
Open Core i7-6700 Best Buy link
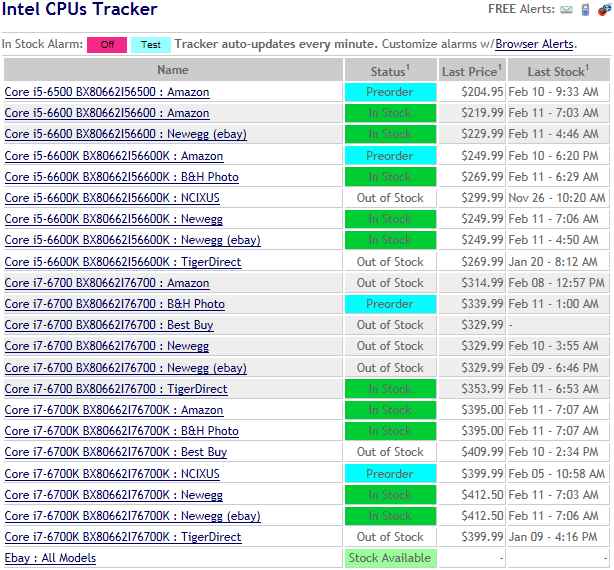click(109, 325)
